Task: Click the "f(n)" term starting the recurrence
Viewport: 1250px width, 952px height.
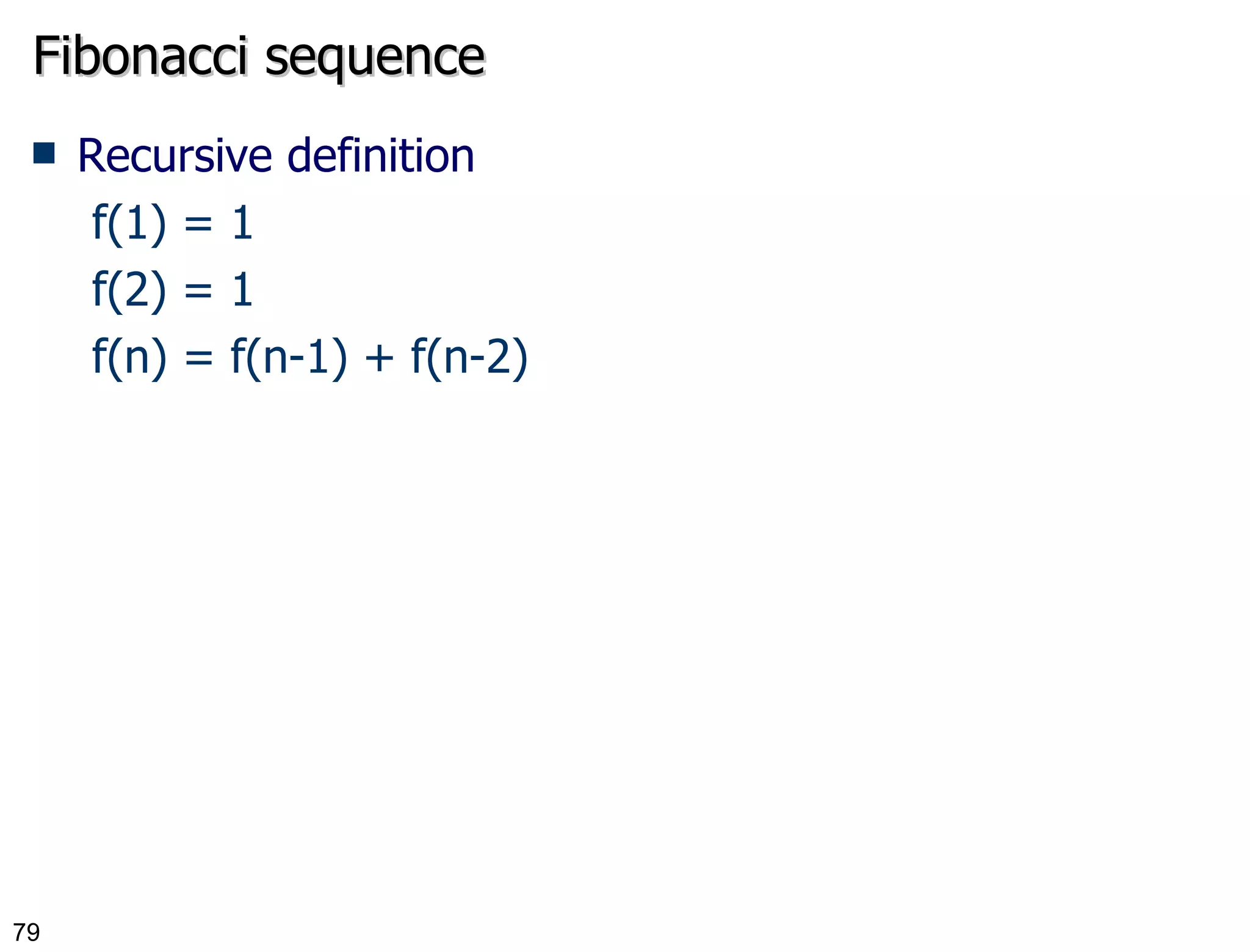Action: [x=129, y=358]
